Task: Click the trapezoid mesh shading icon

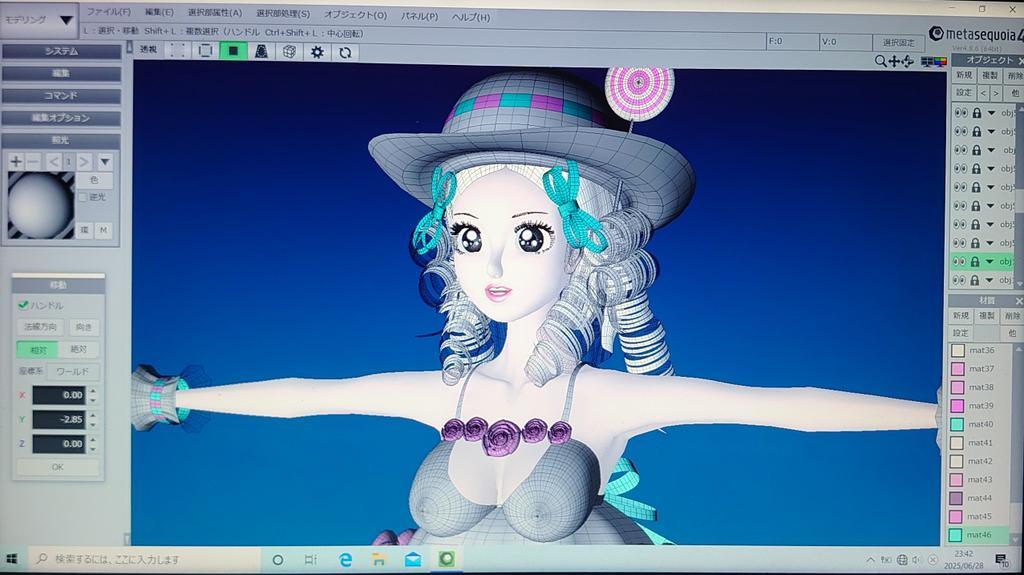Action: point(261,51)
